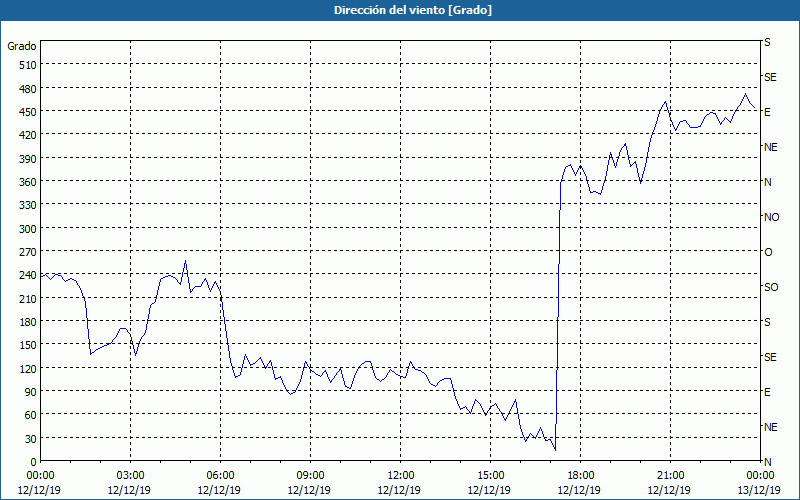
Task: Select the 'NE' compass label level with 30
Action: click(x=771, y=427)
